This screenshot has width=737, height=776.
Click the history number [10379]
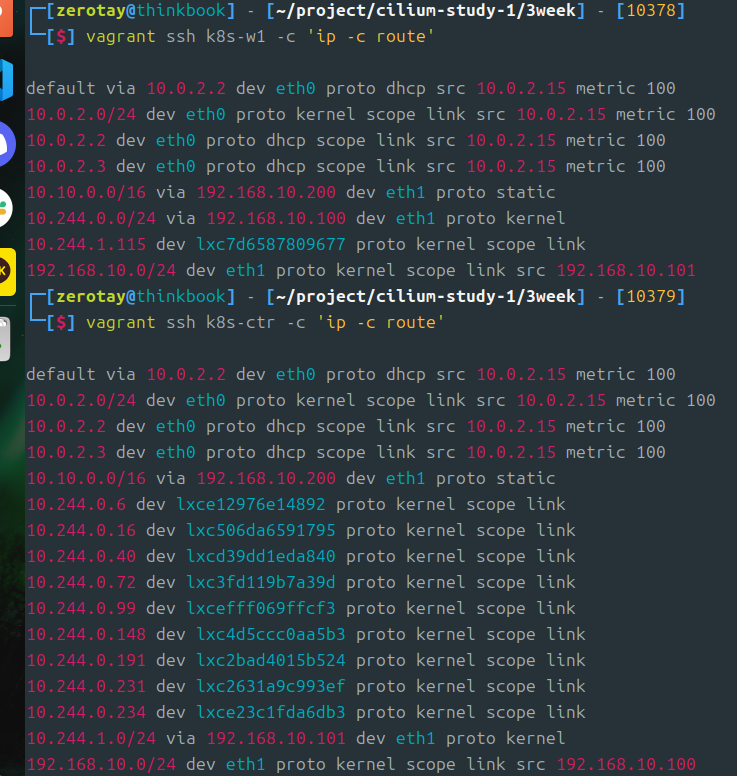[651, 296]
